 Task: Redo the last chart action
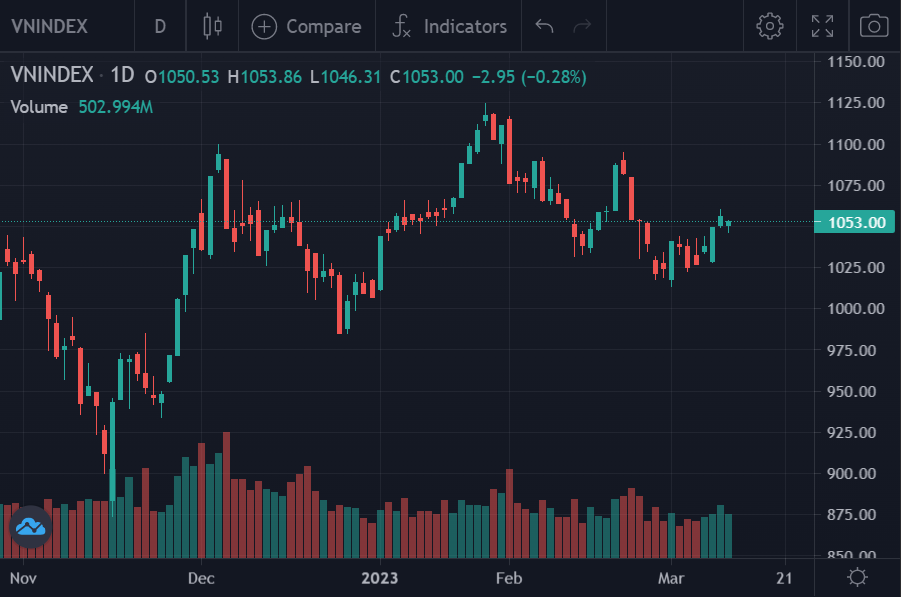click(581, 26)
